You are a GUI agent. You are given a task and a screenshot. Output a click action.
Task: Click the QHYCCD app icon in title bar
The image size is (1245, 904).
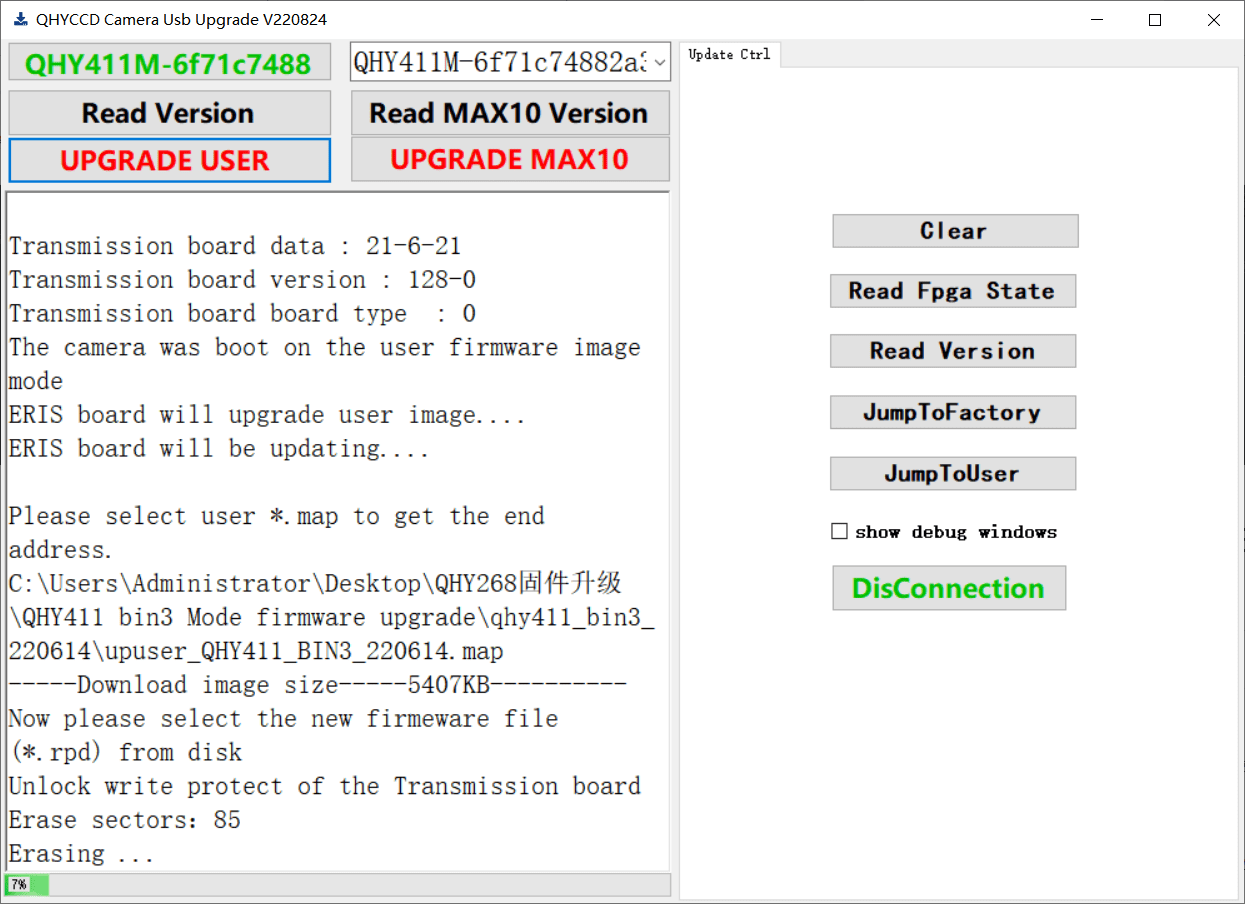(x=20, y=19)
